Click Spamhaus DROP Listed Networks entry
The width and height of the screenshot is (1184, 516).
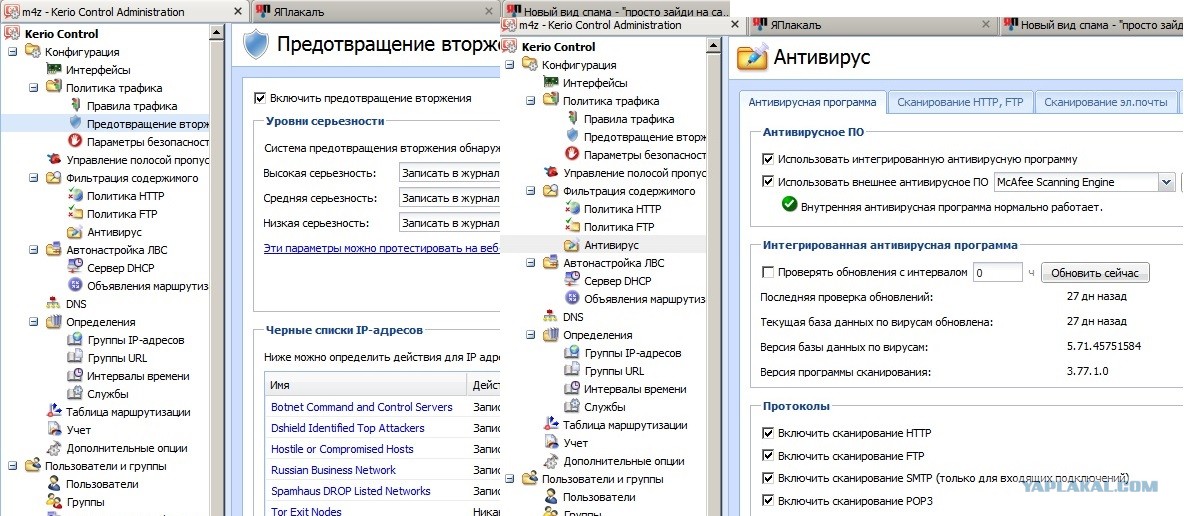coord(351,491)
